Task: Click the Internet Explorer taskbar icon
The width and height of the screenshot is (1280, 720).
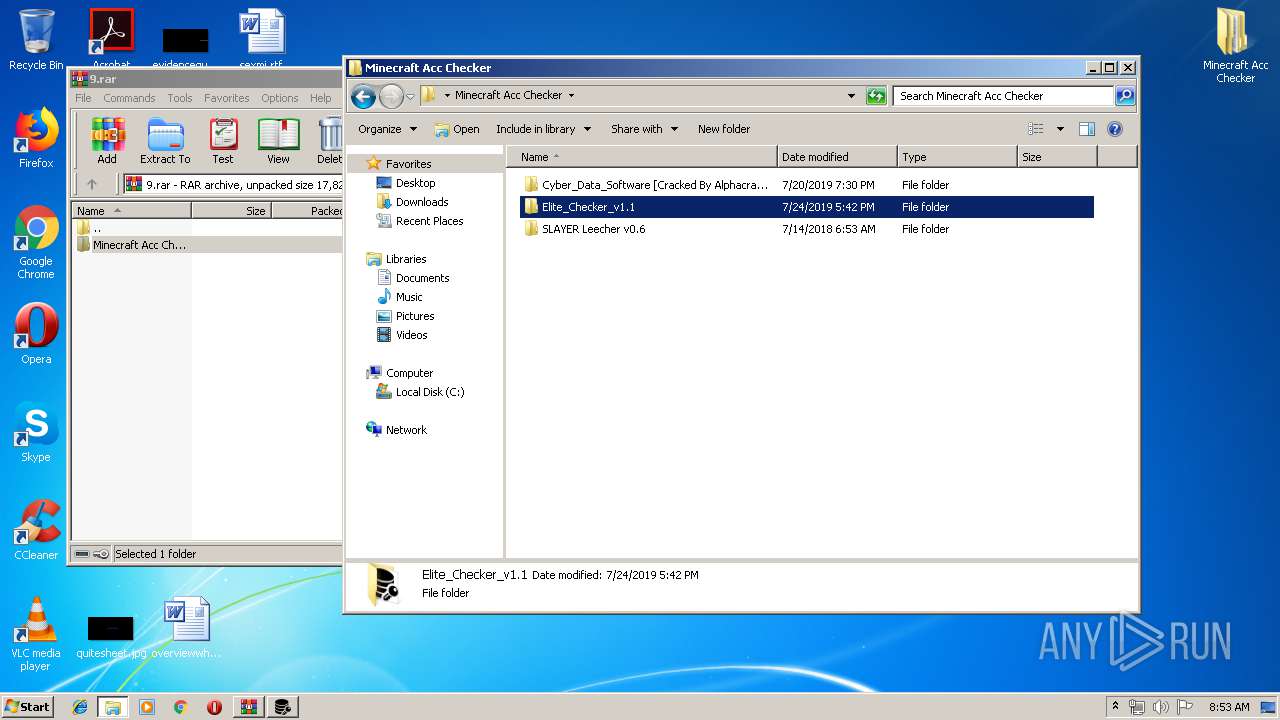Action: pyautogui.click(x=80, y=707)
